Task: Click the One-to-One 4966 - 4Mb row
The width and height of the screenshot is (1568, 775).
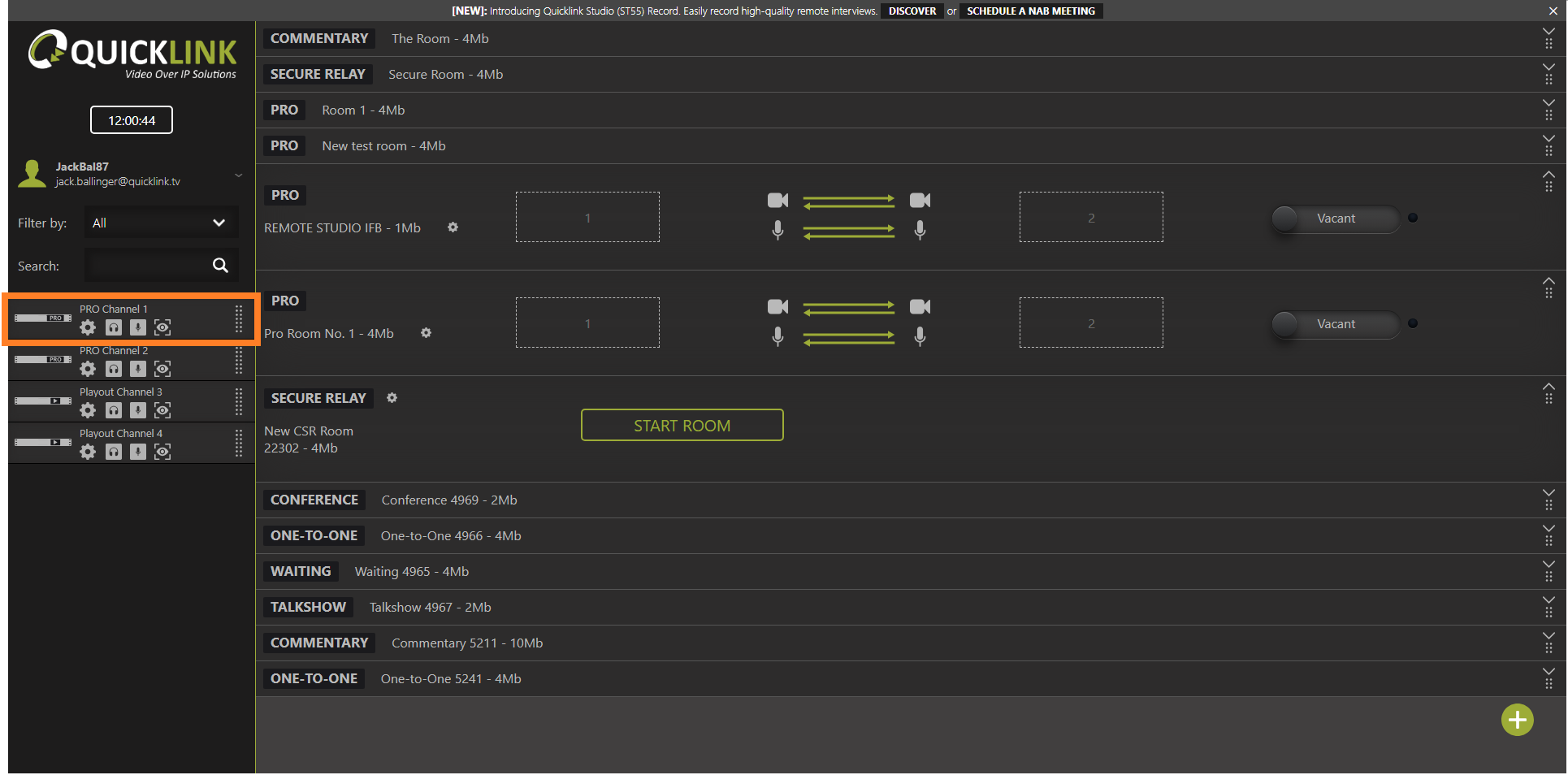Action: [x=912, y=536]
